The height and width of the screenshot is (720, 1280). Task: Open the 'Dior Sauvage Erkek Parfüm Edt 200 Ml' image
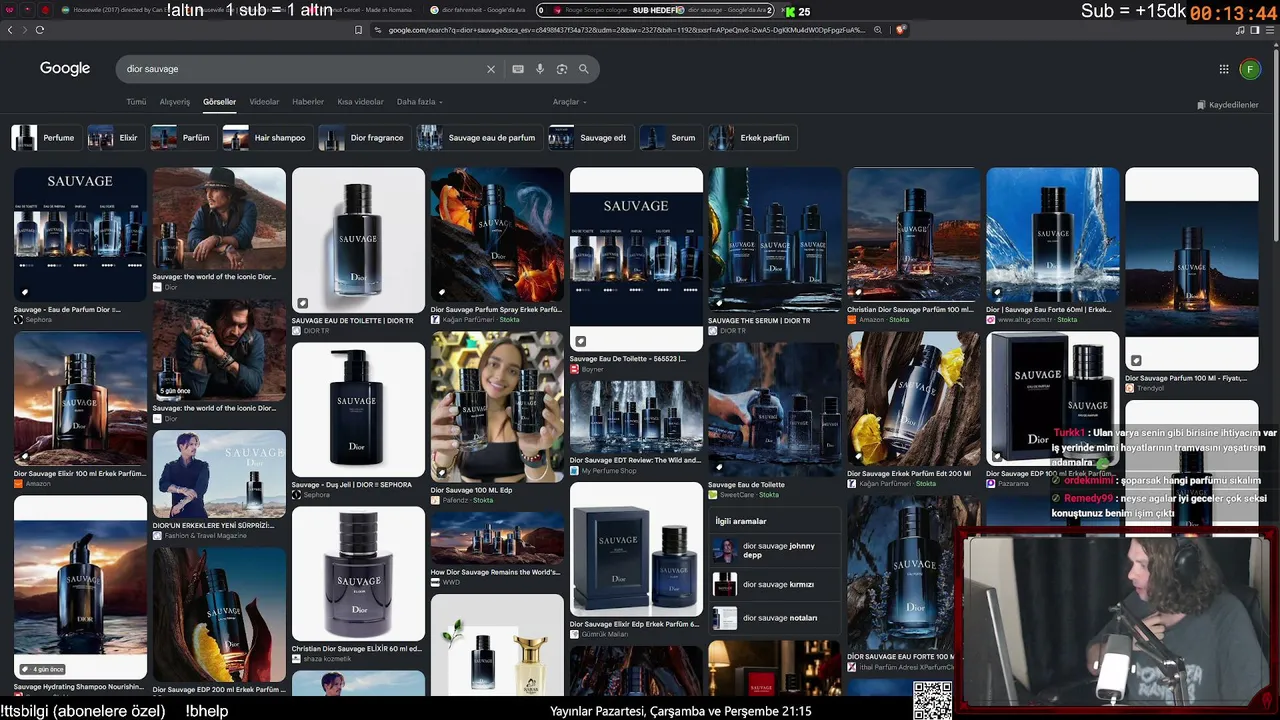click(x=914, y=399)
